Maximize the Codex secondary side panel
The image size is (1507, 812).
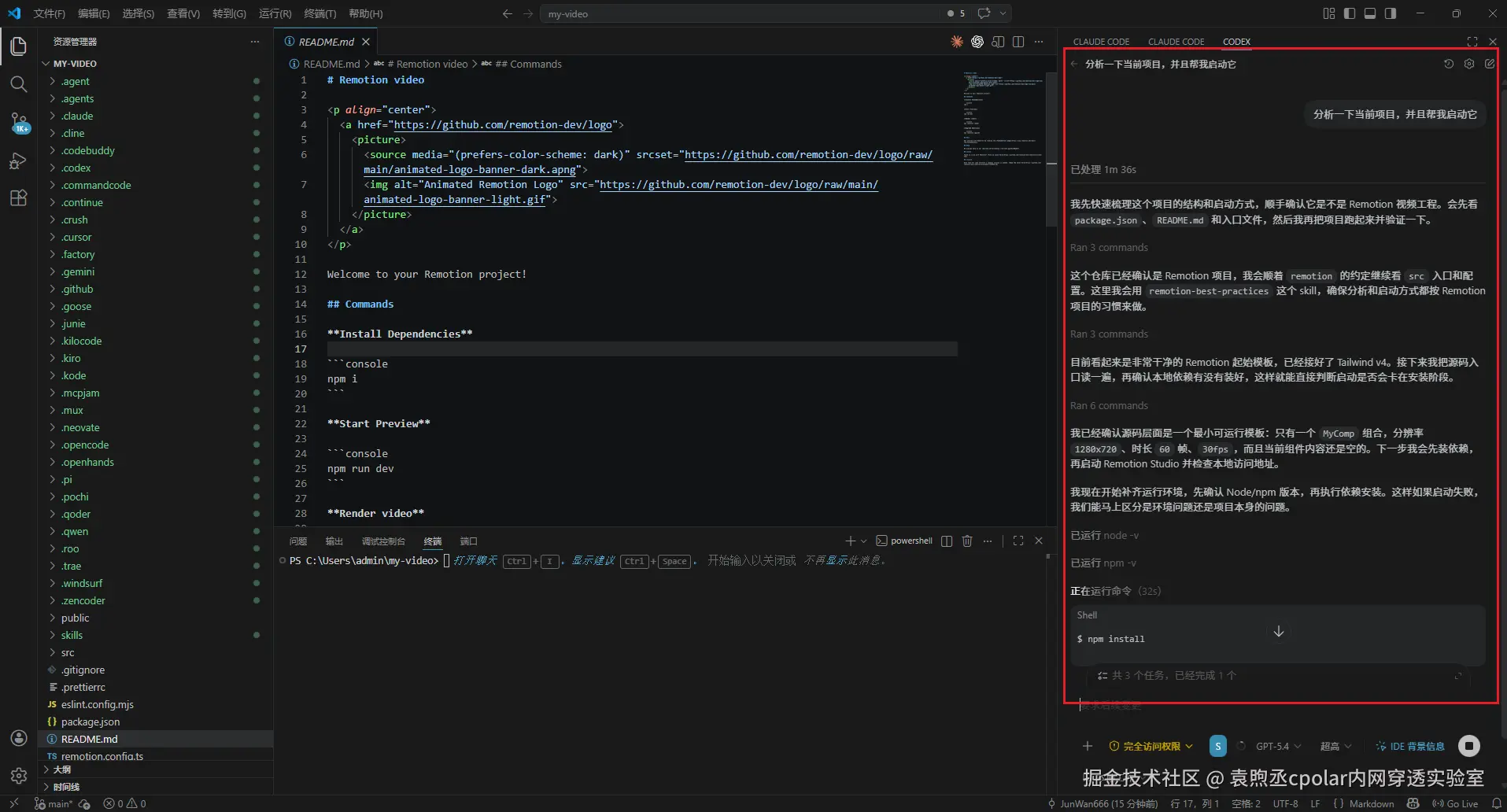1472,42
